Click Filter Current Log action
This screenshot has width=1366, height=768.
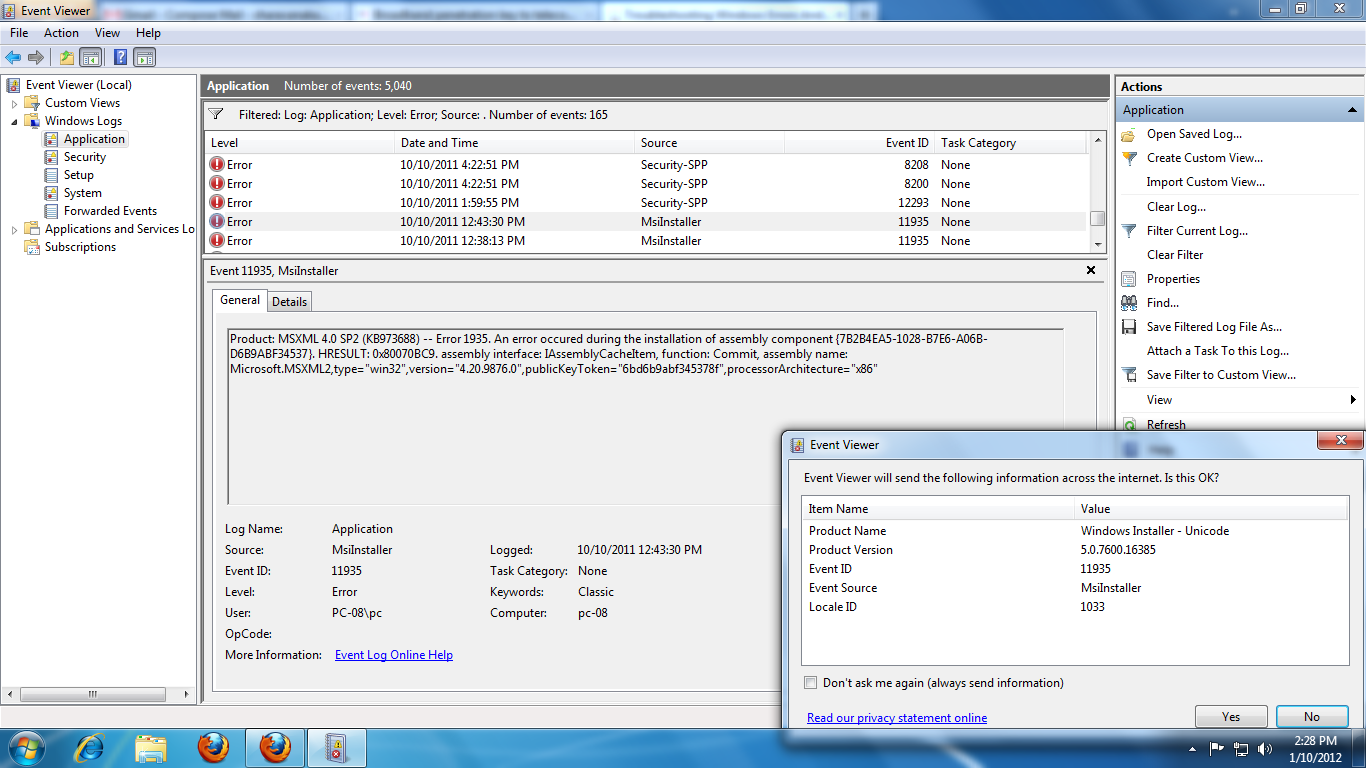1197,231
